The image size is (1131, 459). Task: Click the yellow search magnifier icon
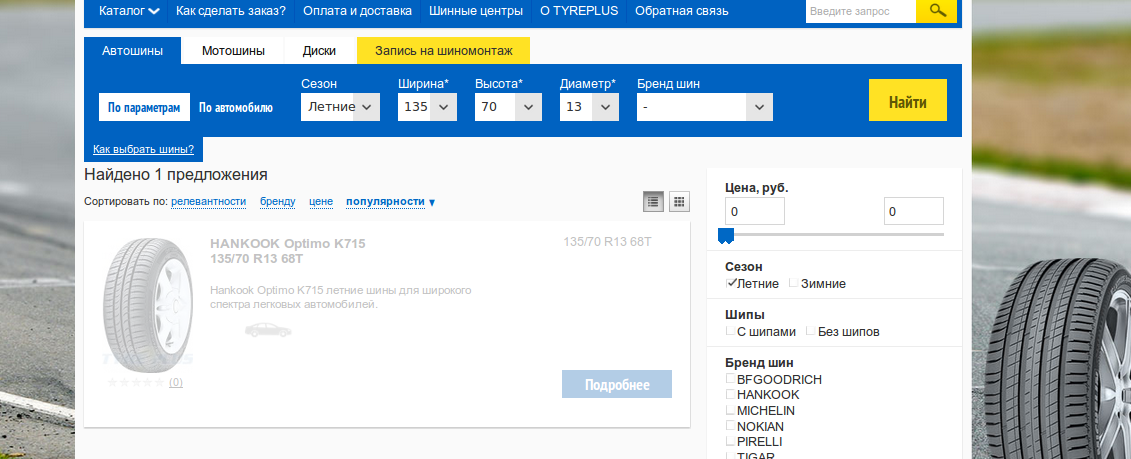[936, 11]
